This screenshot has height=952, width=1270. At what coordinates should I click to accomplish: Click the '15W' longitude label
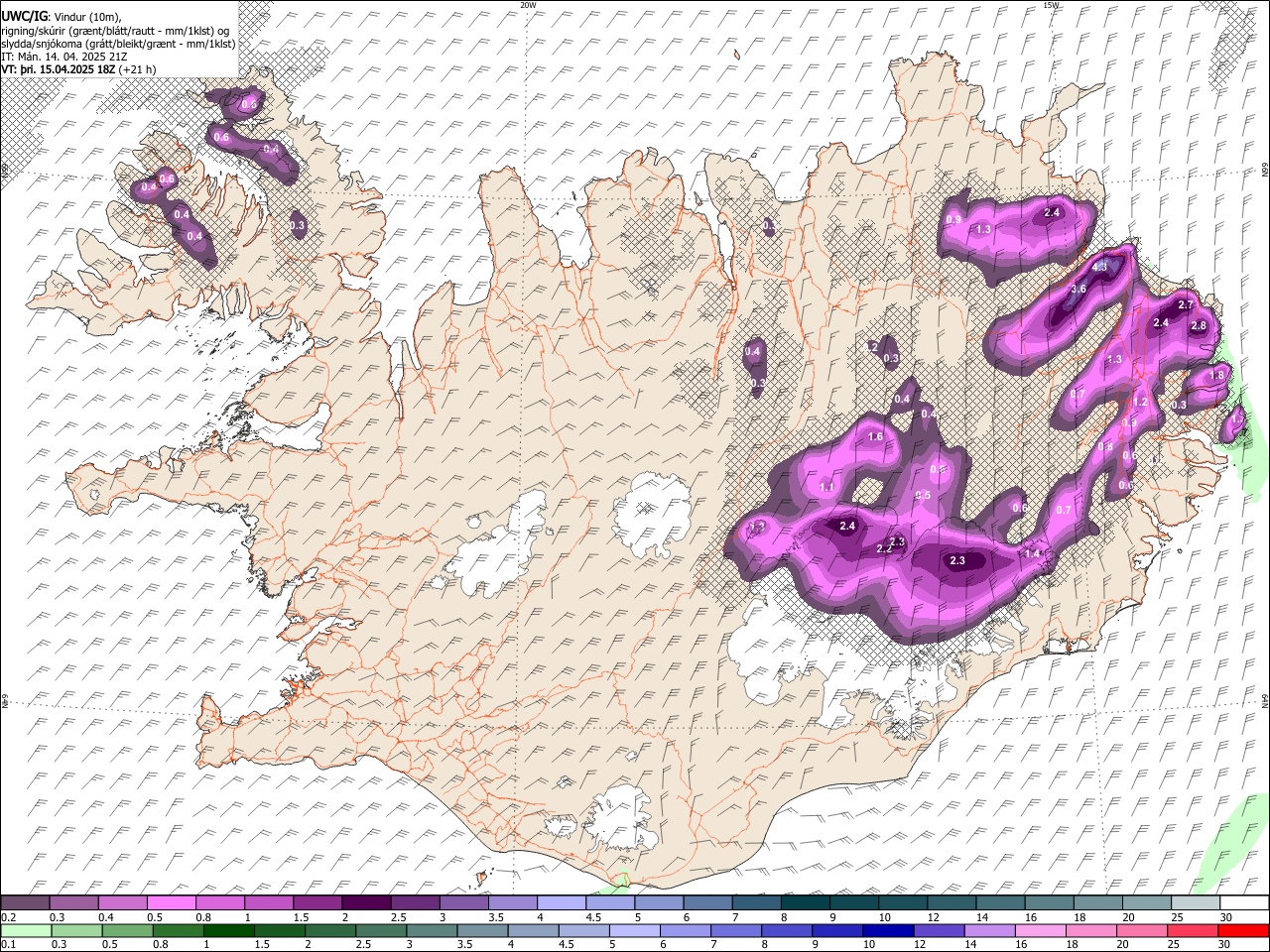pos(1052,5)
